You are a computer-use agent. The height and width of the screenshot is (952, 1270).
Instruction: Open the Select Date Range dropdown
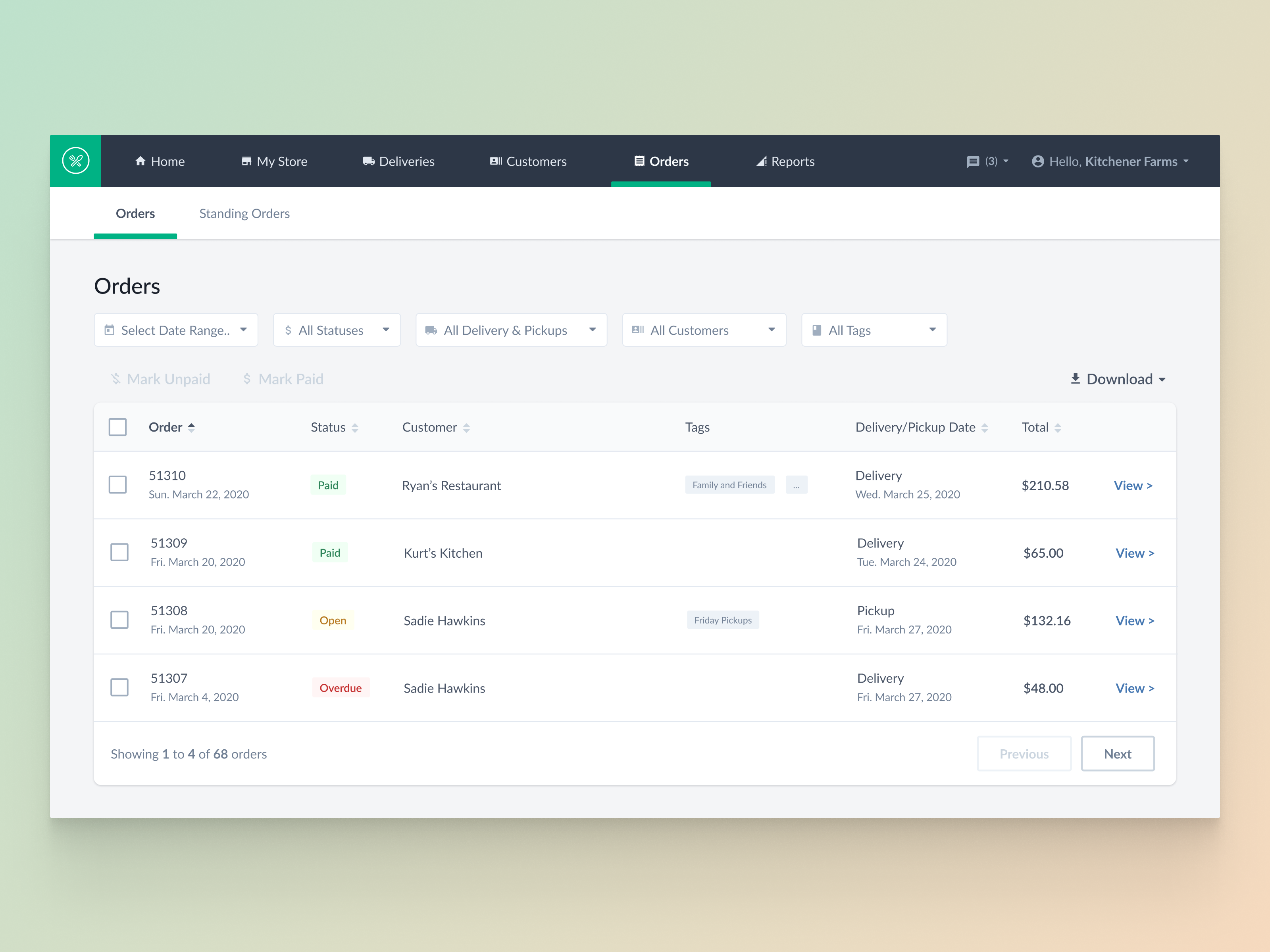point(176,330)
